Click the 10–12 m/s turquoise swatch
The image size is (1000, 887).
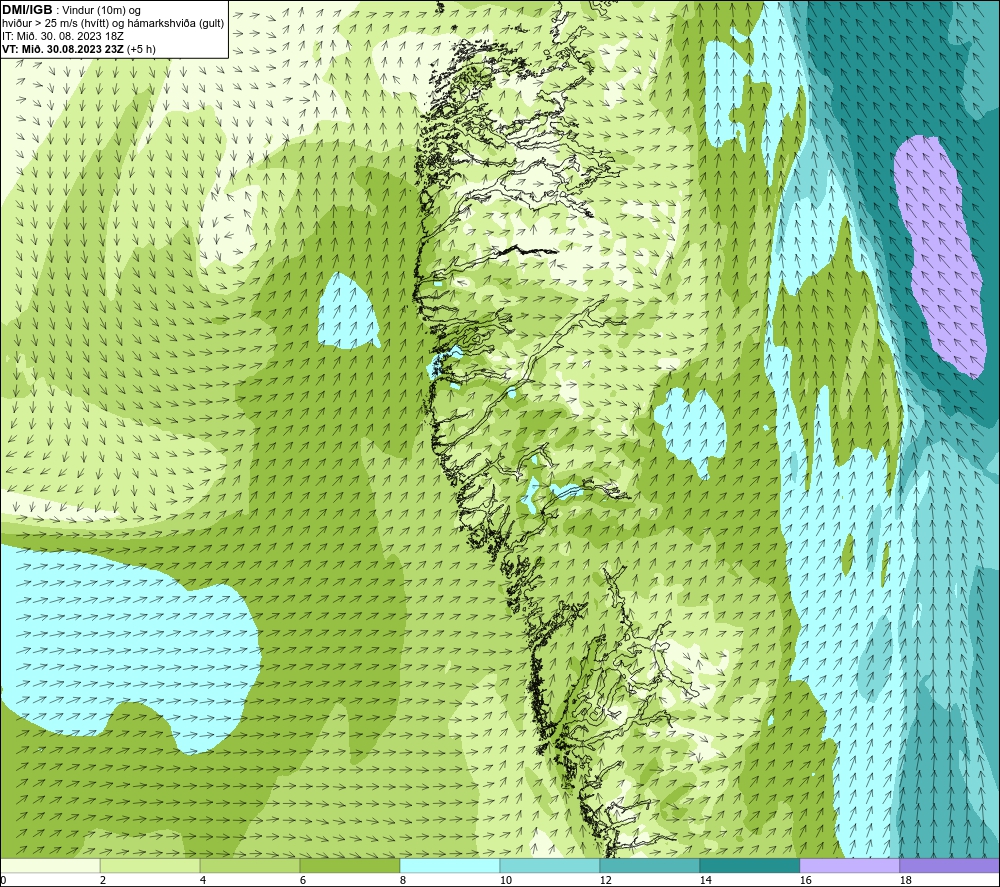(x=550, y=865)
